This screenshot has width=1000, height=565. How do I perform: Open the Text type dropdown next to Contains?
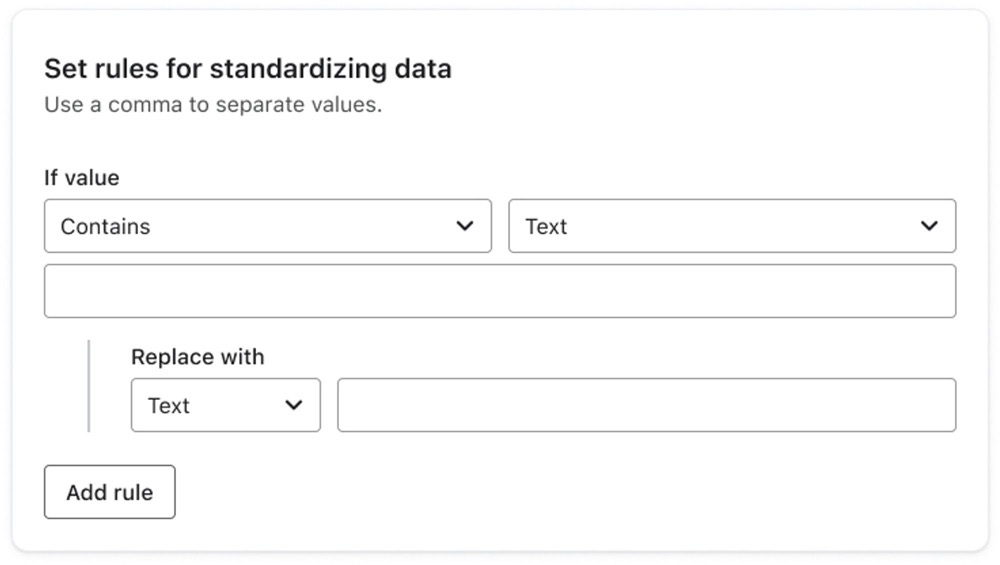click(731, 226)
